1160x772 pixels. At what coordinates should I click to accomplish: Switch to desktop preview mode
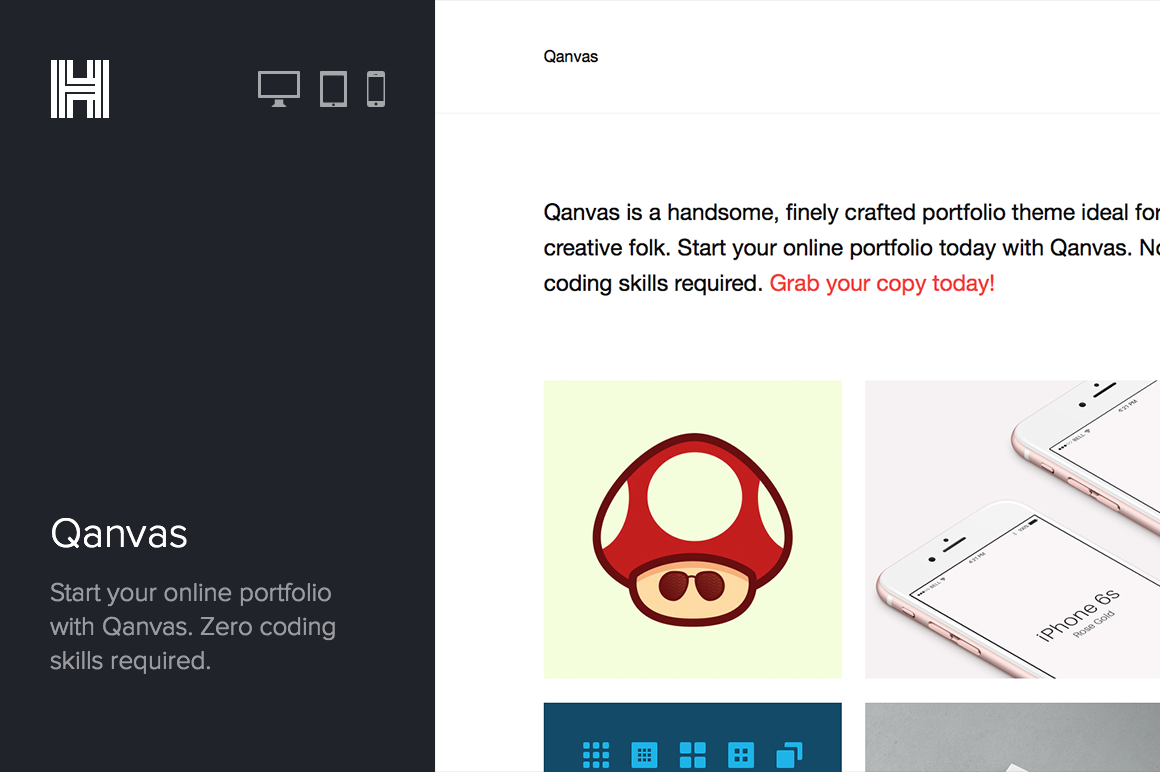279,89
